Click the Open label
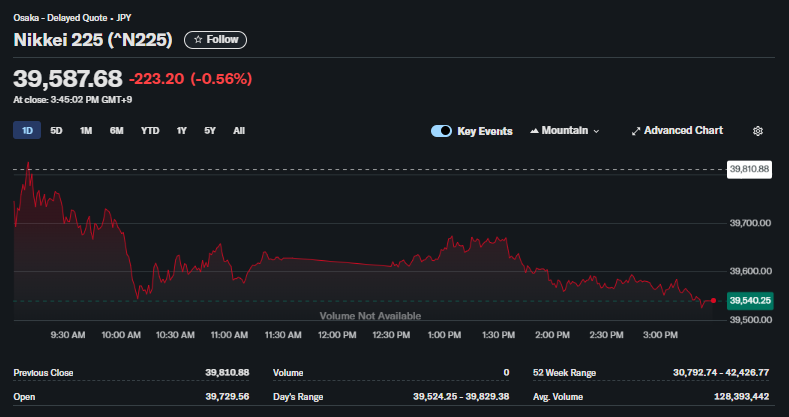789x417 pixels. point(24,397)
